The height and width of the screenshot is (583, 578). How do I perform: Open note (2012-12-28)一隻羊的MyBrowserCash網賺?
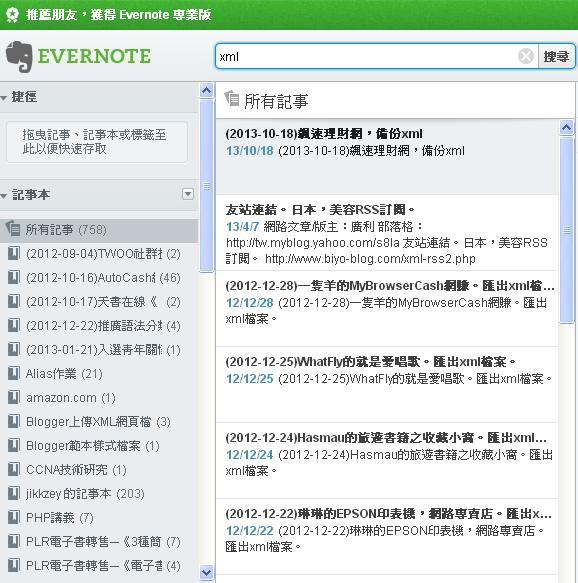(x=387, y=309)
